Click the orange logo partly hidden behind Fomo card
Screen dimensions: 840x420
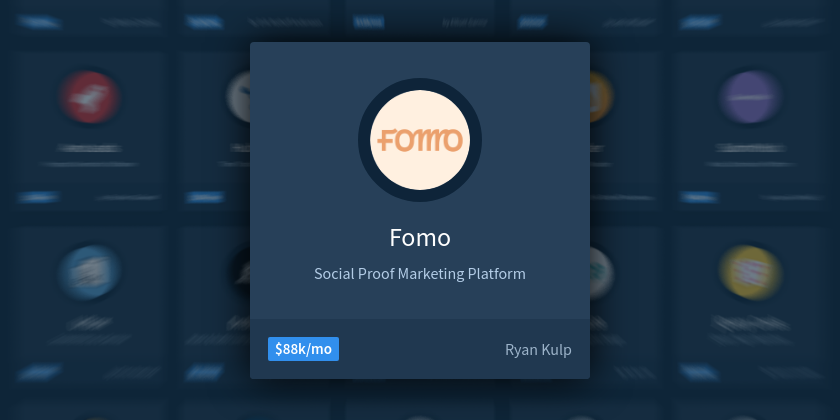(601, 97)
